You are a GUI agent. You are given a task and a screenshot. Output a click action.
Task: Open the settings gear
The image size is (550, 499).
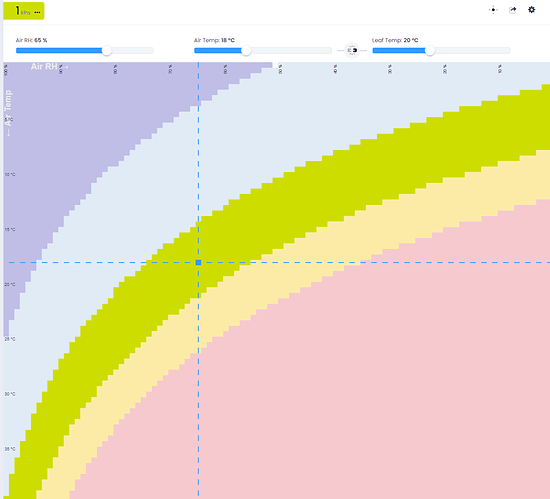pyautogui.click(x=531, y=9)
